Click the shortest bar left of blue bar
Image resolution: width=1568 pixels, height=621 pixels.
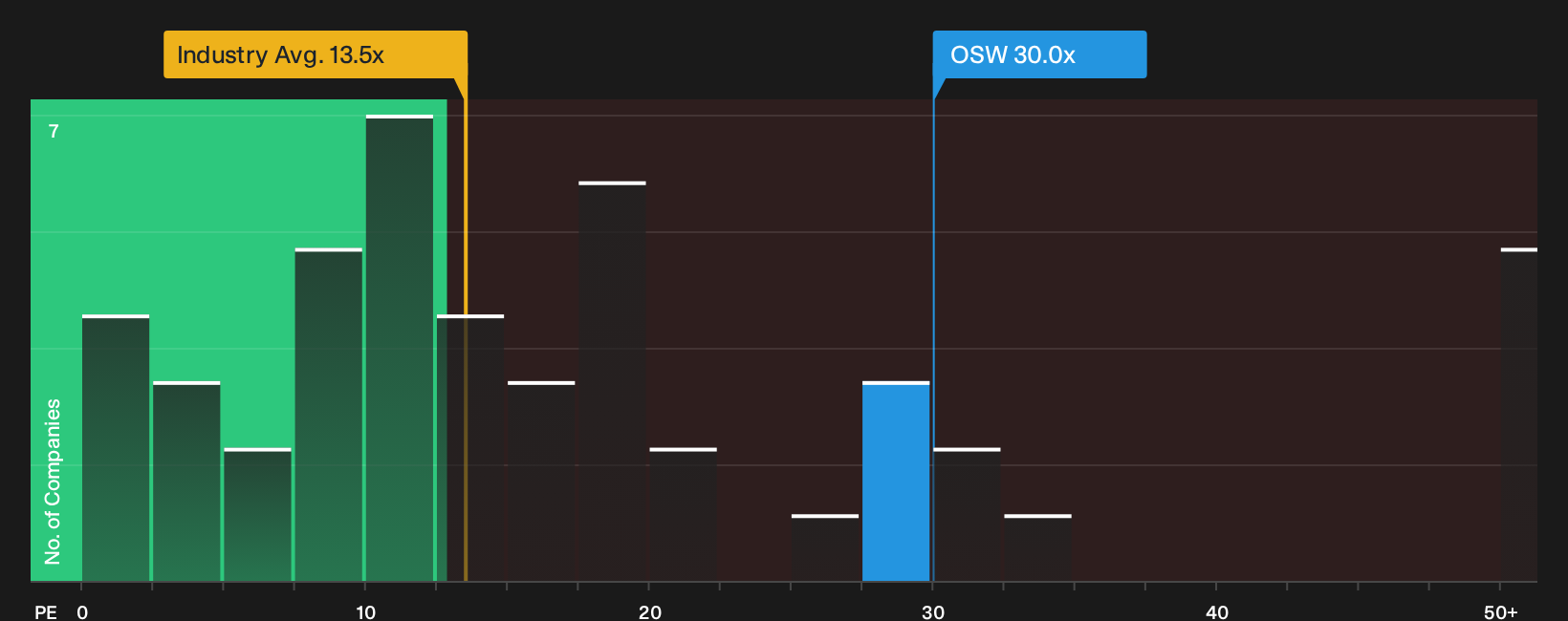pyautogui.click(x=825, y=548)
